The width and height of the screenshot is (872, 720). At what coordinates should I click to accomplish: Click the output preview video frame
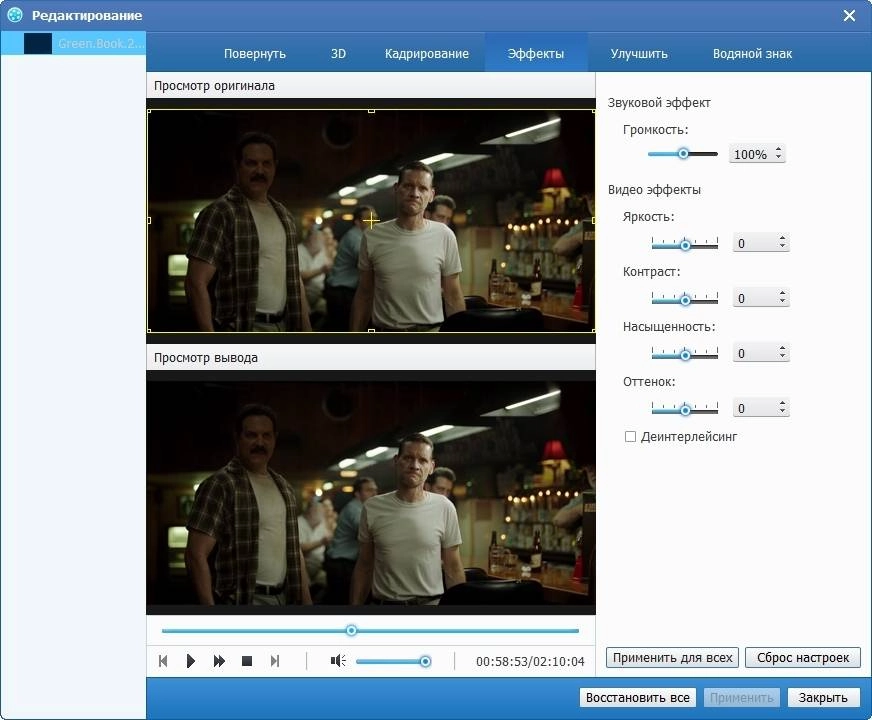point(371,493)
